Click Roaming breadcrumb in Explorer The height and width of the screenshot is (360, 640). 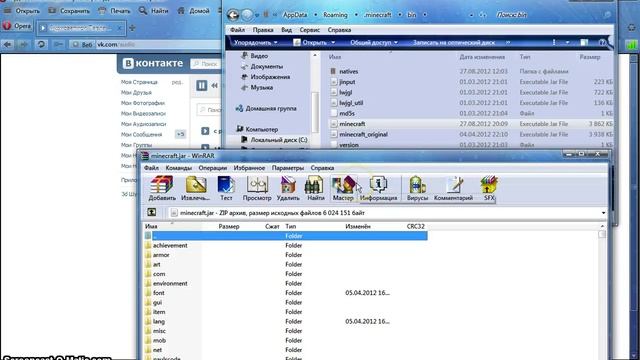(x=335, y=15)
